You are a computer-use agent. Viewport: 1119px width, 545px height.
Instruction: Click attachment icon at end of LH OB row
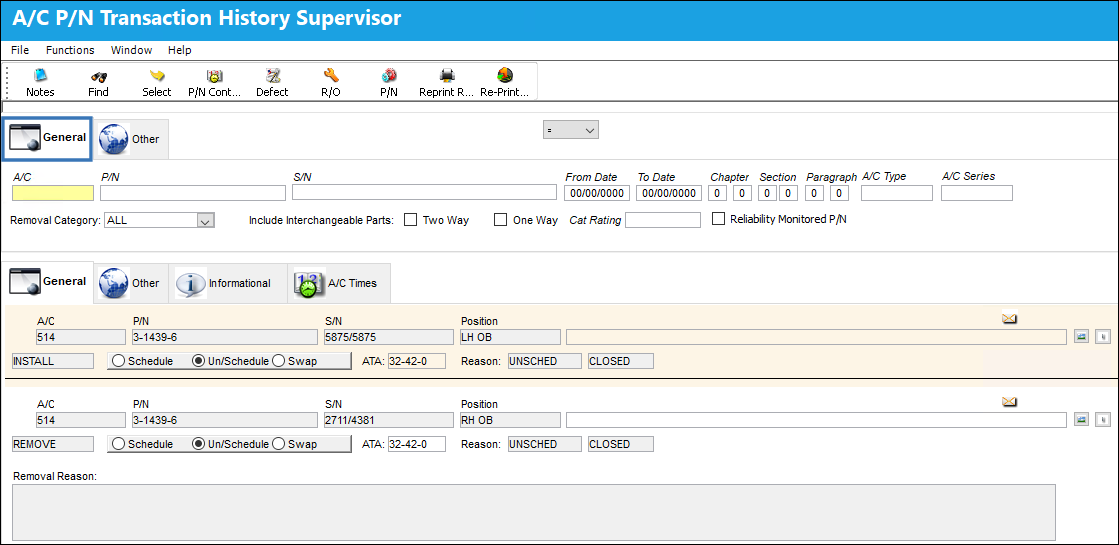coord(1104,337)
